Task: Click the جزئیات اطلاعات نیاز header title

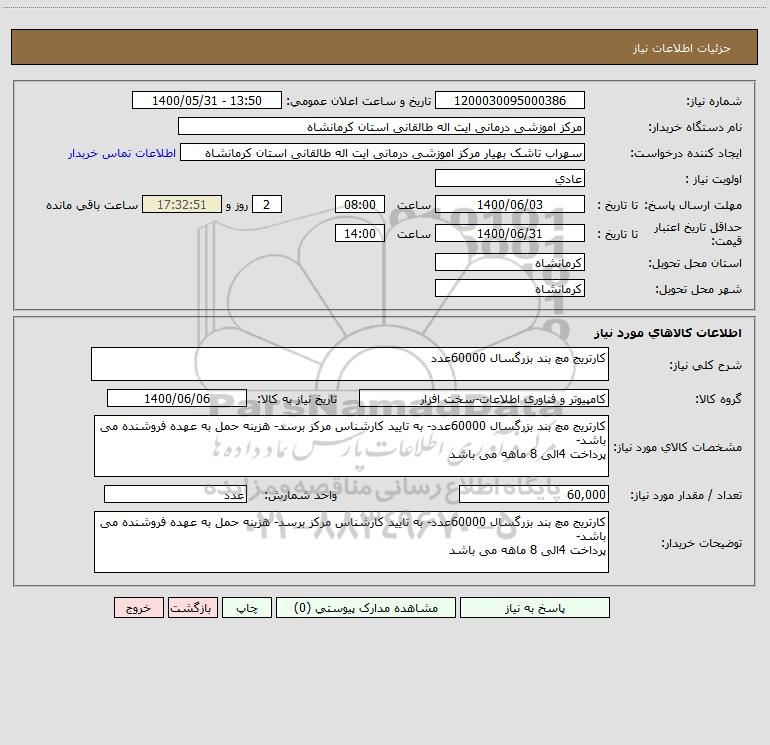Action: tap(682, 48)
